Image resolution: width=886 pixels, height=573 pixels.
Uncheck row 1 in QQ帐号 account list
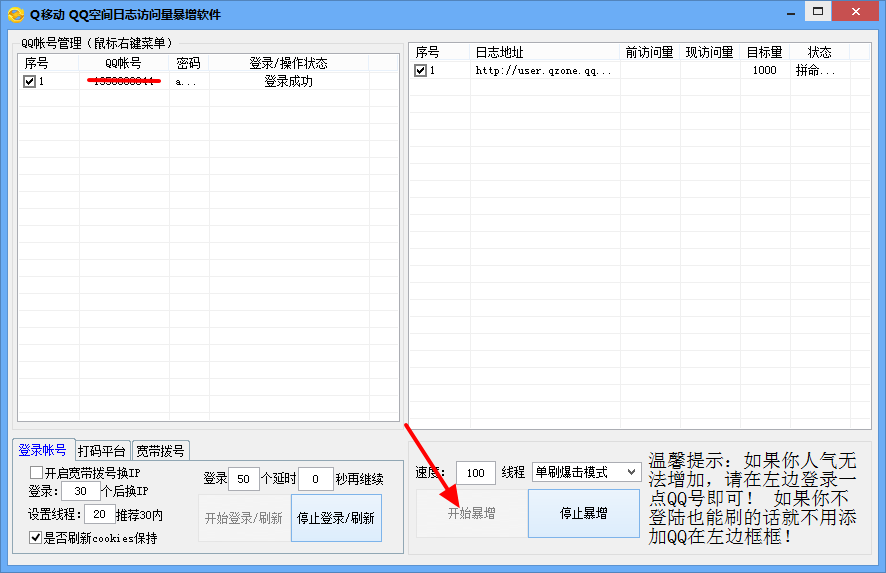[x=29, y=81]
